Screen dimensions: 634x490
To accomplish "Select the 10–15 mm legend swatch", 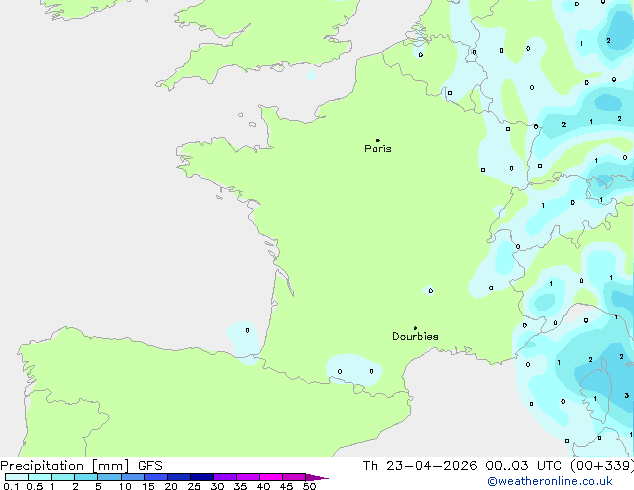I will coord(133,477).
